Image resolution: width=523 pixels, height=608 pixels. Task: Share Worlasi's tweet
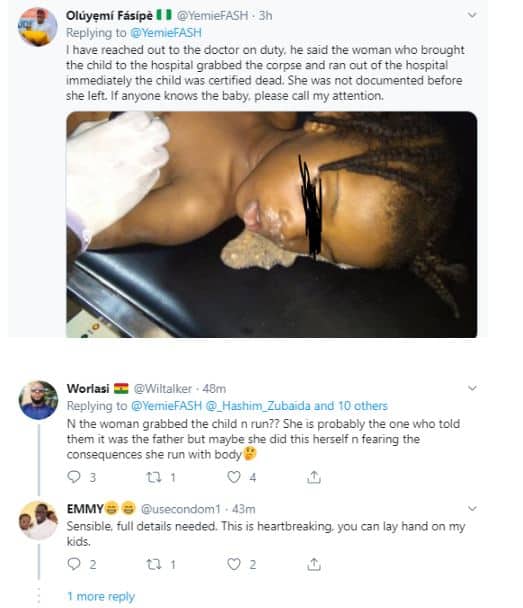pos(314,477)
